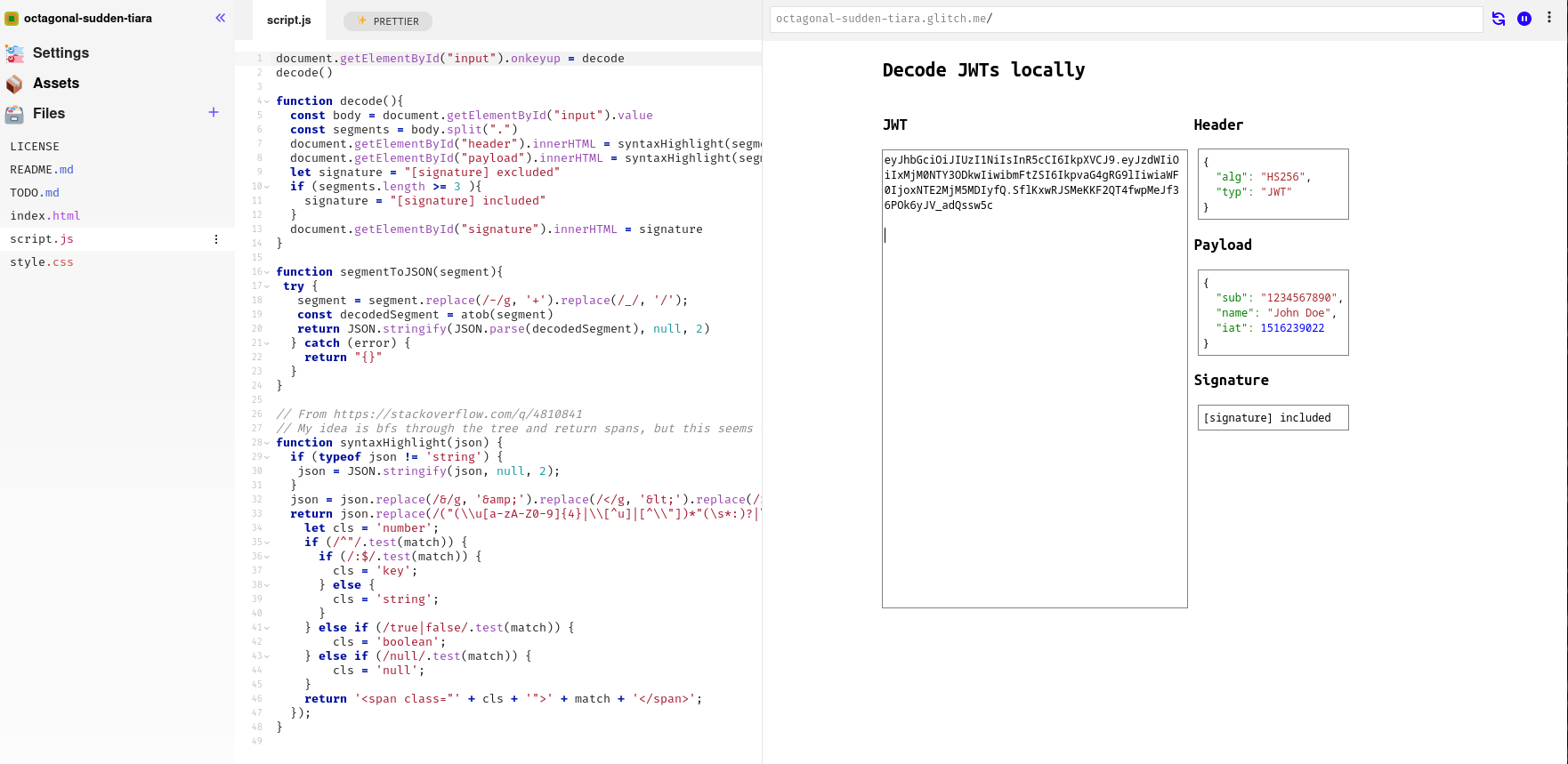Click the octagonal-sudden-tiara project icon
The width and height of the screenshot is (1568, 764).
(12, 18)
